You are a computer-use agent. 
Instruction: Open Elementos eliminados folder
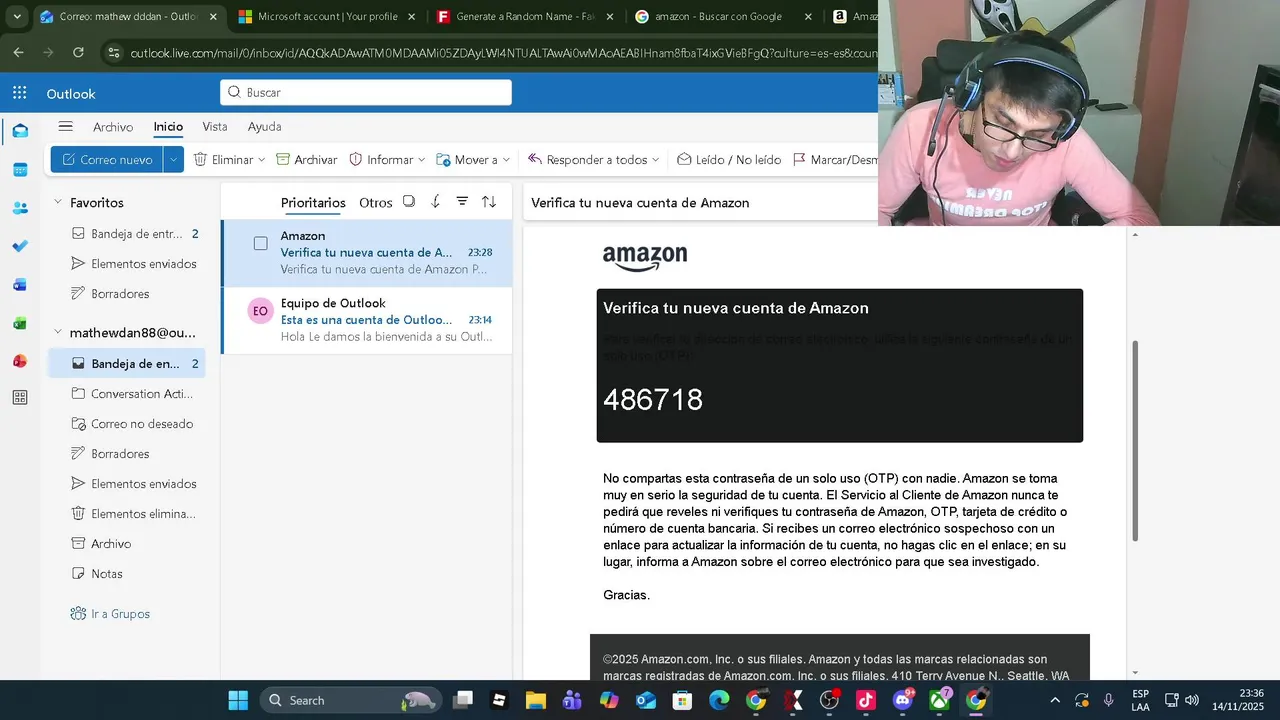pos(127,514)
